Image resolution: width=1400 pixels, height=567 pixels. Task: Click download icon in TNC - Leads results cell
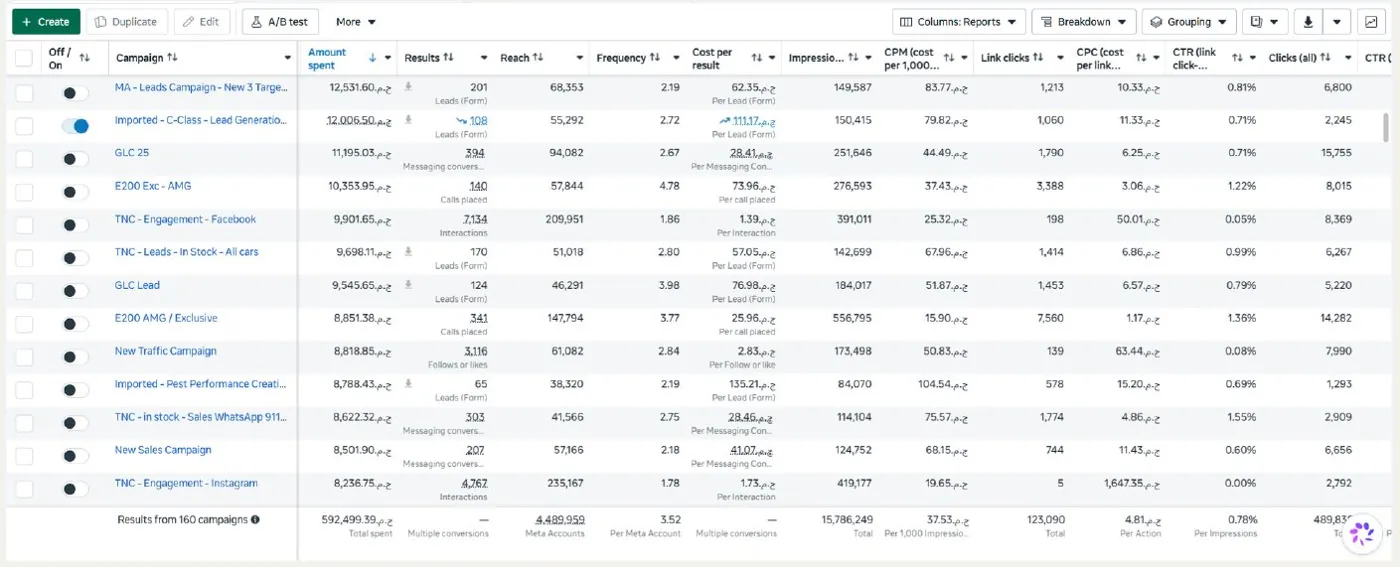(x=408, y=252)
